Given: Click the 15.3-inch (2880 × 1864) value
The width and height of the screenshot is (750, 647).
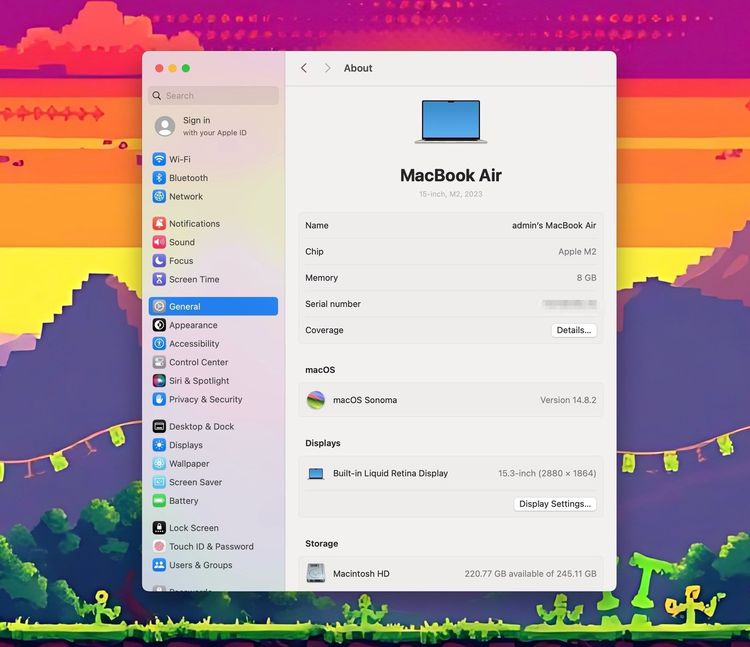Looking at the screenshot, I should tap(547, 473).
